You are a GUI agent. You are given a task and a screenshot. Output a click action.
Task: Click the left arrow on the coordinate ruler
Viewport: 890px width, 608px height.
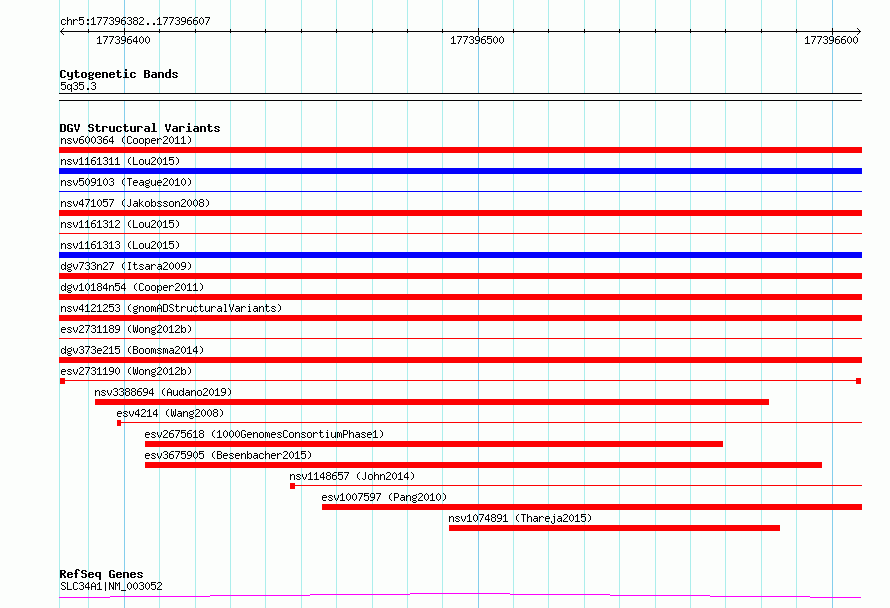[62, 31]
